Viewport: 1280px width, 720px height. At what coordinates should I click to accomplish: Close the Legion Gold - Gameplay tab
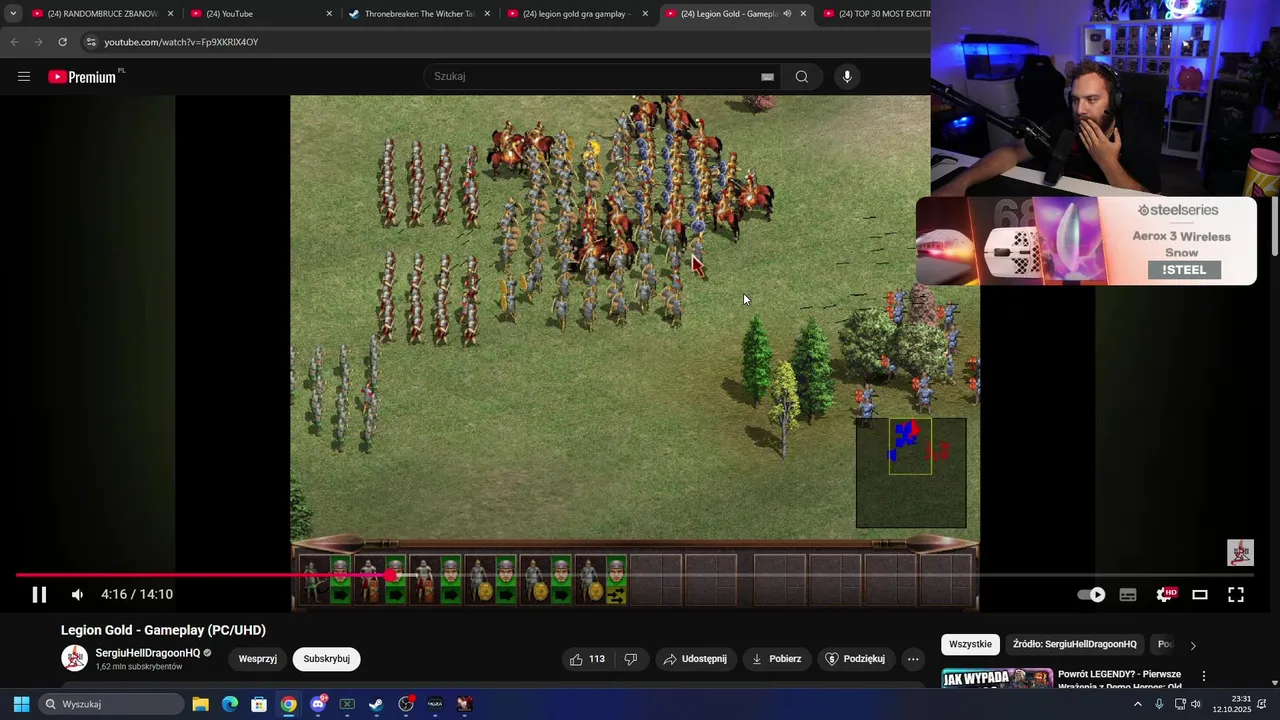(x=803, y=14)
